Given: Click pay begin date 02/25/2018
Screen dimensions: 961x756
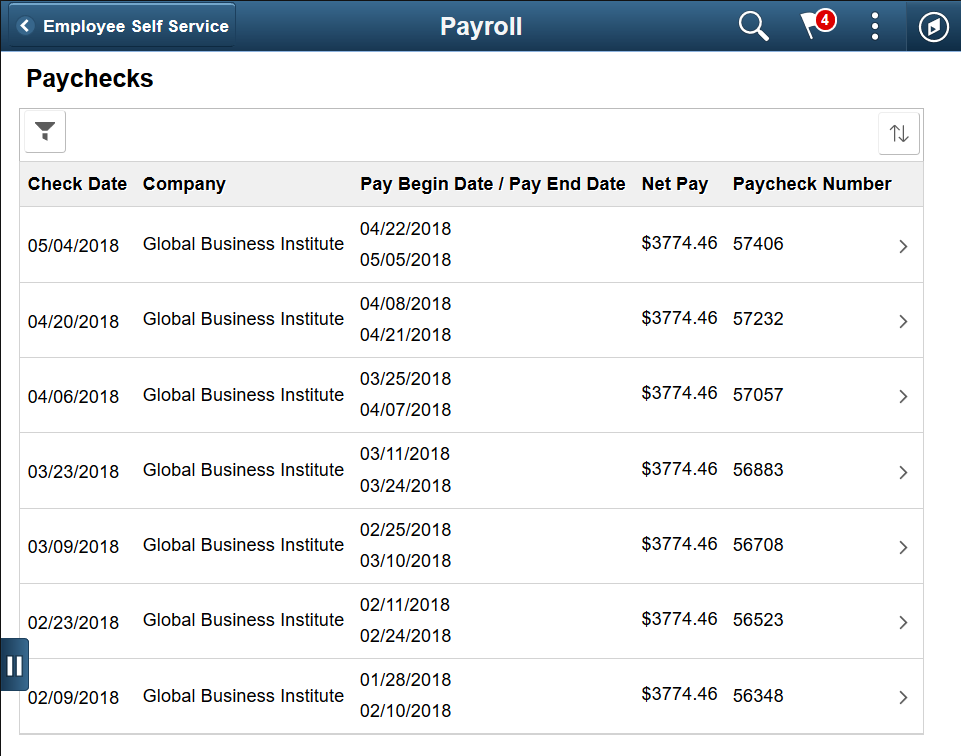Looking at the screenshot, I should (406, 530).
